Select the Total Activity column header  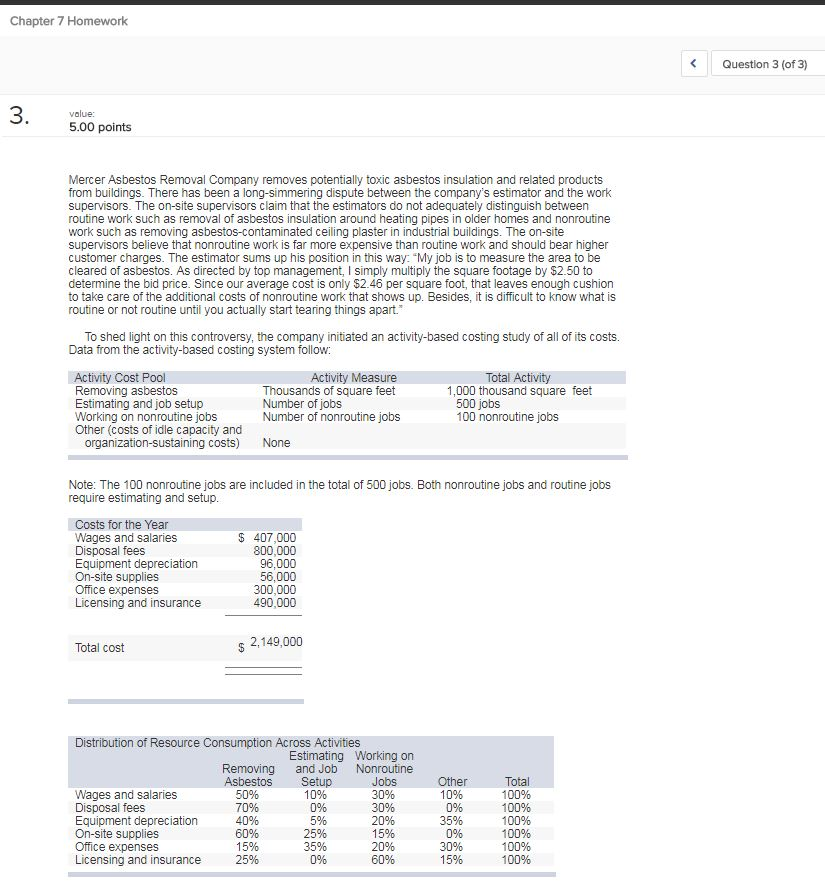point(518,378)
